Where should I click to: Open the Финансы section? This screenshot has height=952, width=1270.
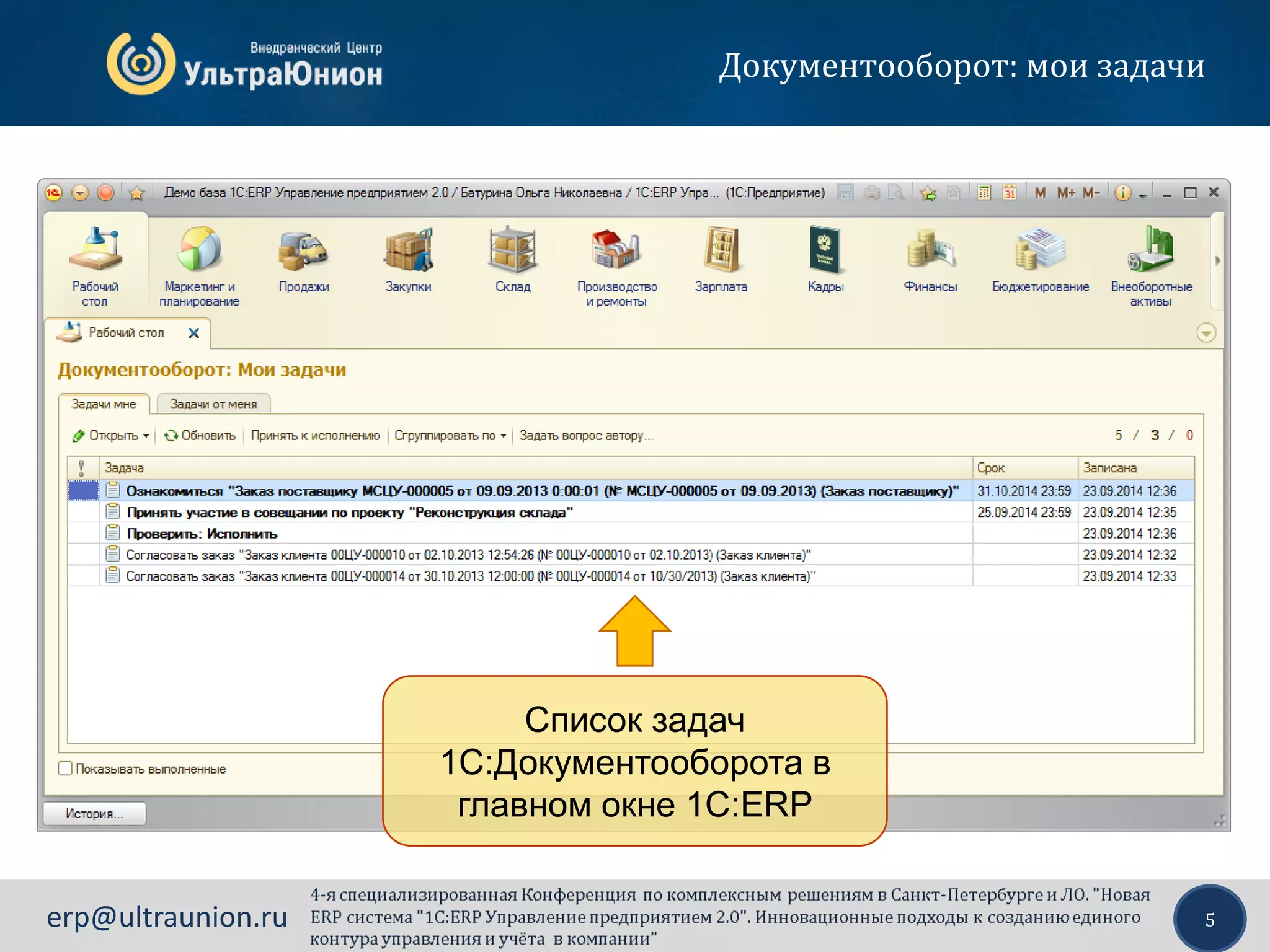coord(930,260)
